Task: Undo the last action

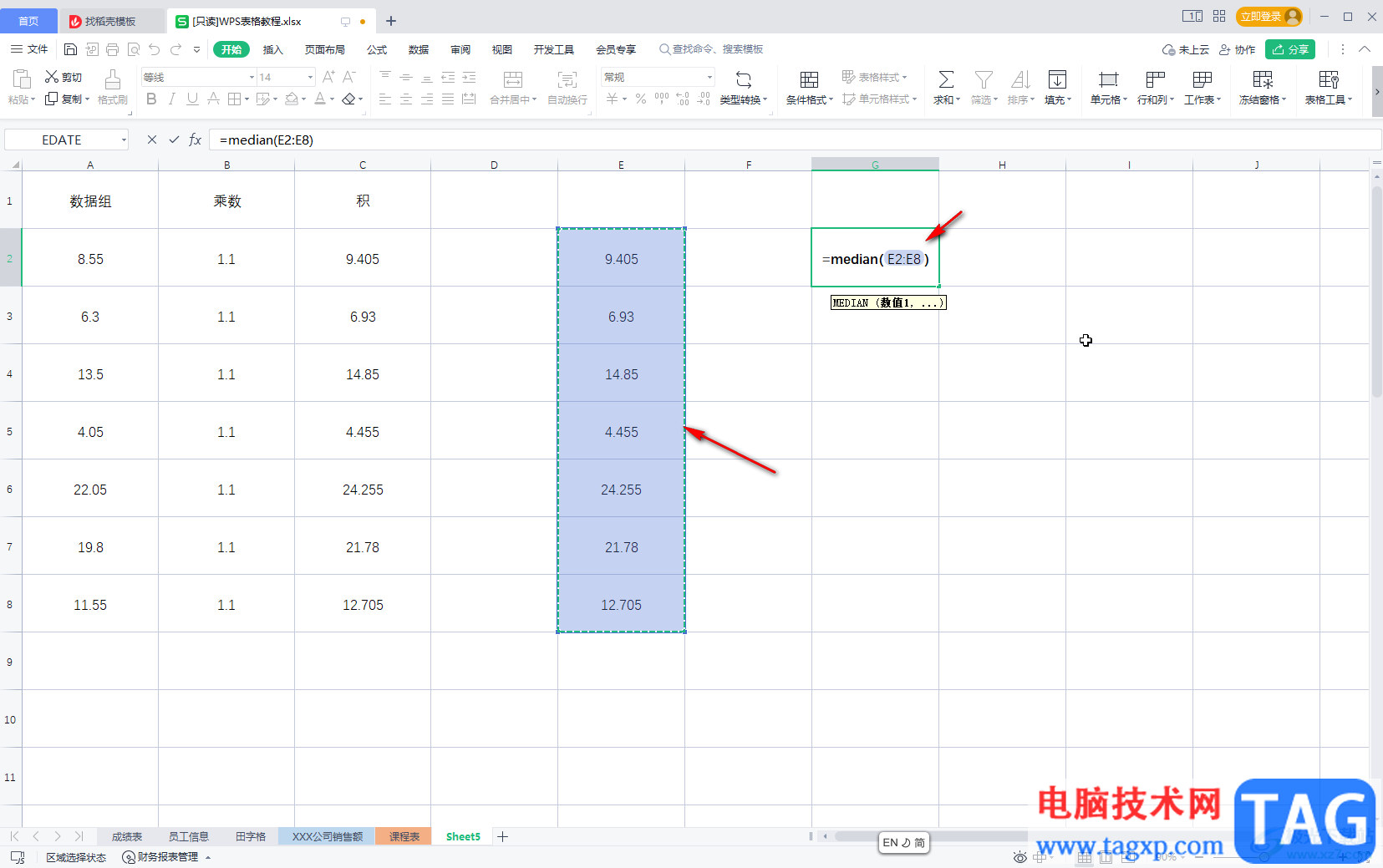Action: tap(155, 49)
